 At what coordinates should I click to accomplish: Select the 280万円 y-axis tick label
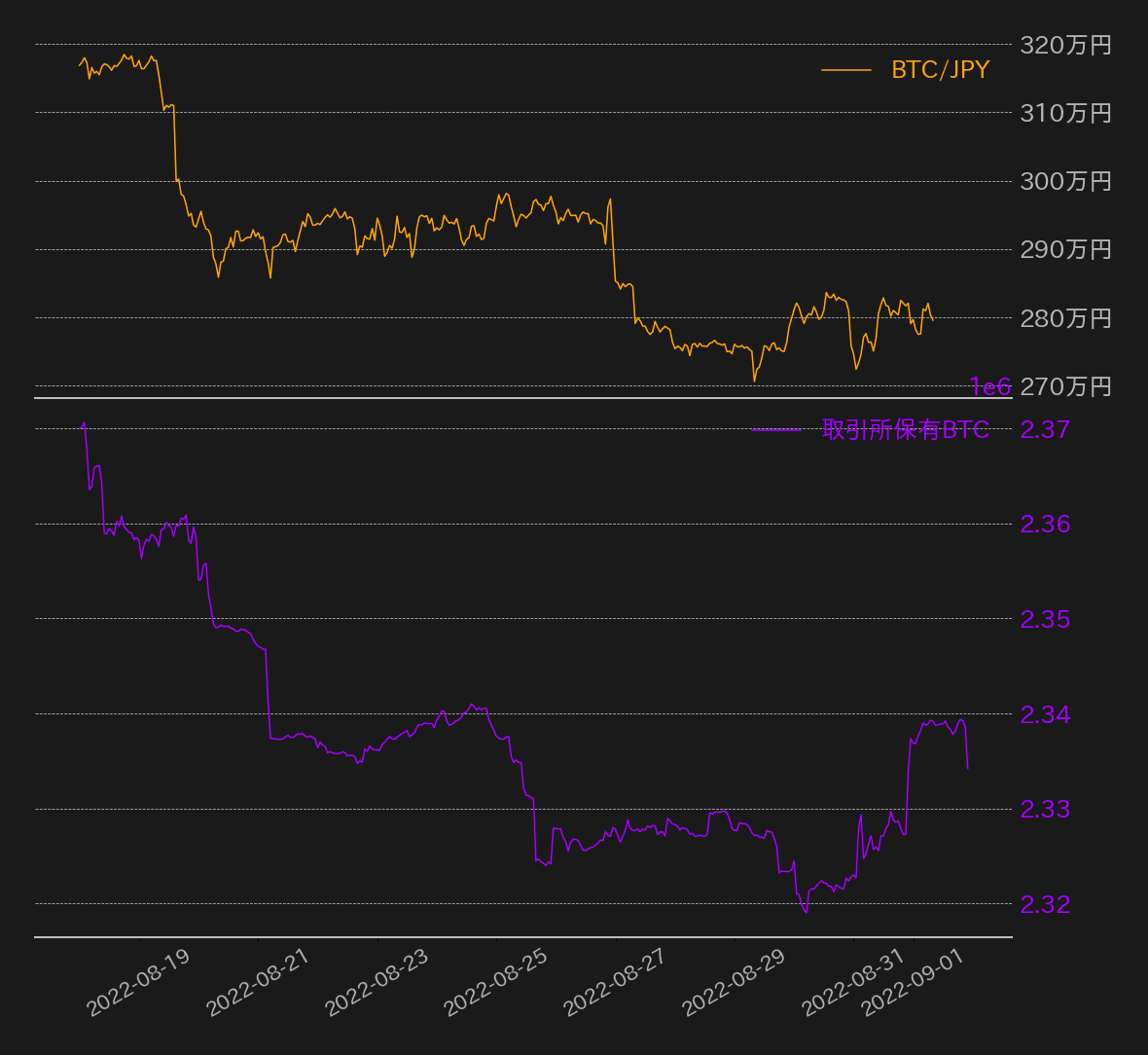point(1065,318)
